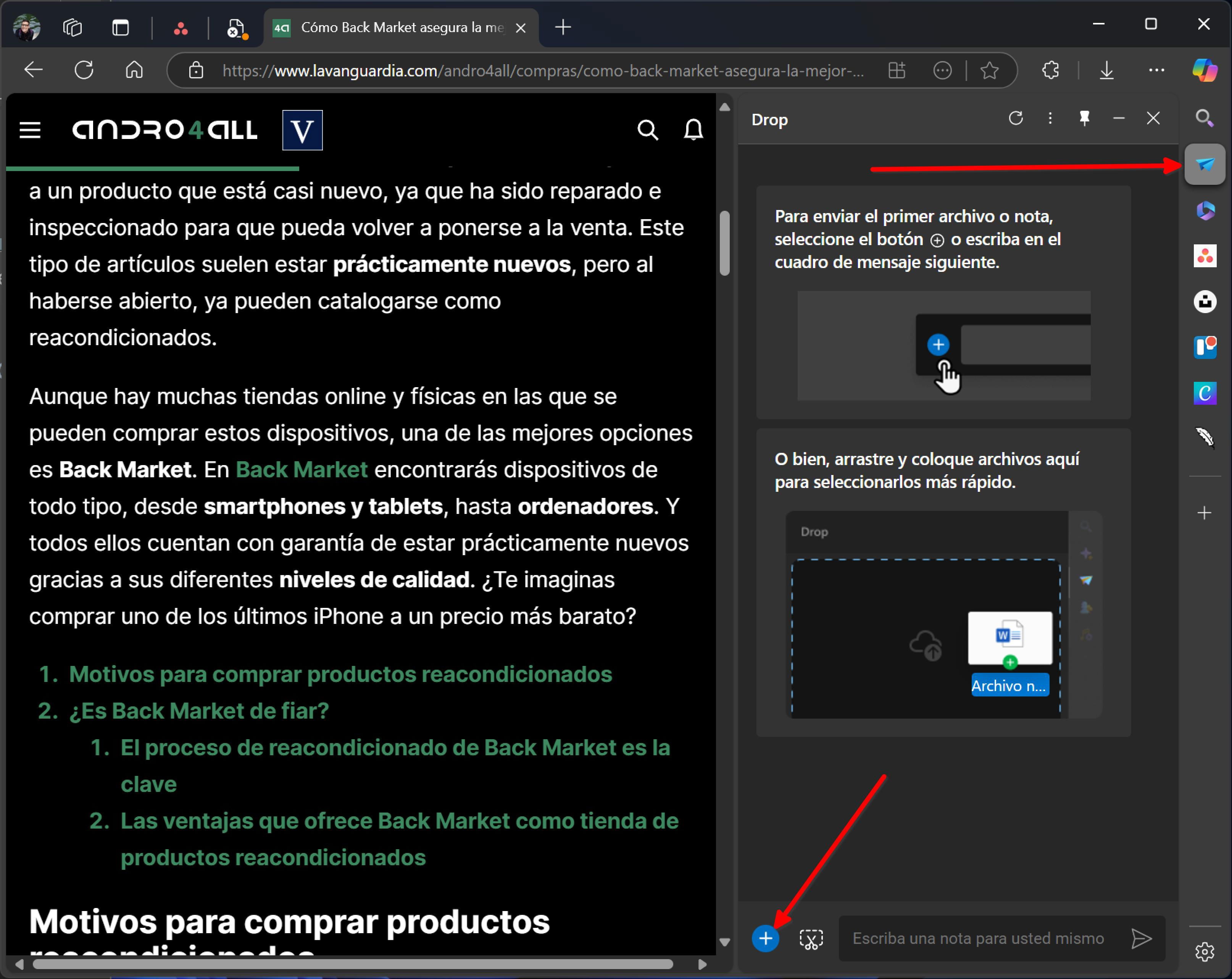Open sidebar Search icon
1232x979 pixels.
[1205, 118]
